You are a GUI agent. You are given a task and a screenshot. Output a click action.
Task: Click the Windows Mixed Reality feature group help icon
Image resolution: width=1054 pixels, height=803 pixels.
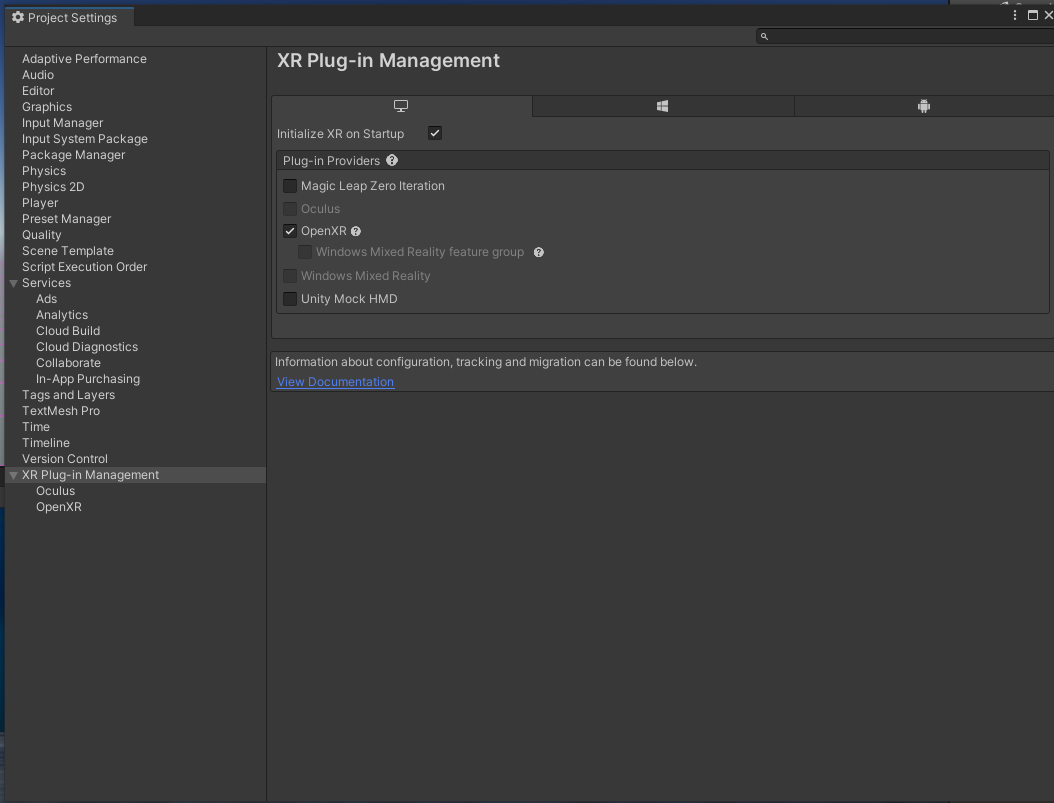point(538,252)
